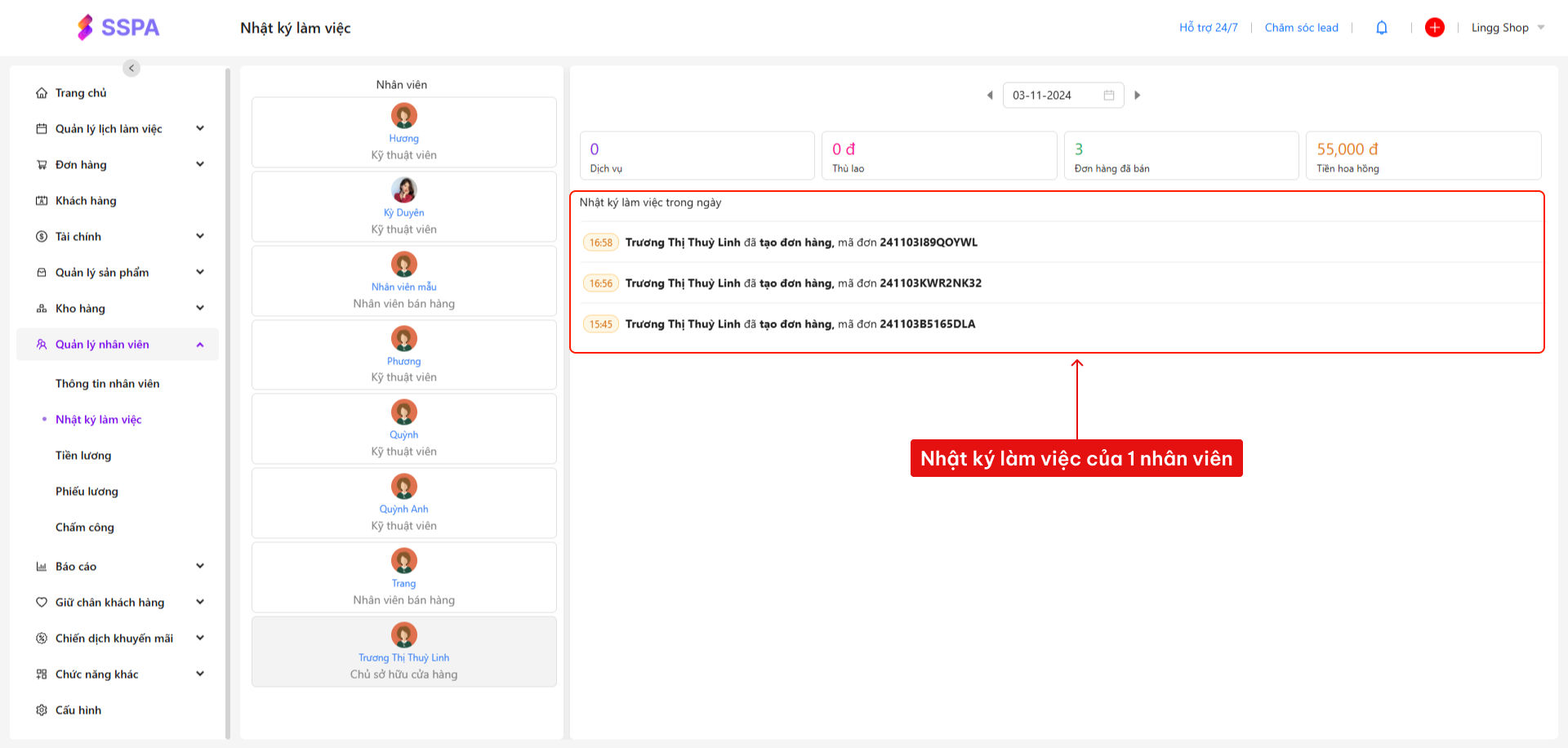
Task: Click the date field 03-11-2024
Action: [1063, 96]
